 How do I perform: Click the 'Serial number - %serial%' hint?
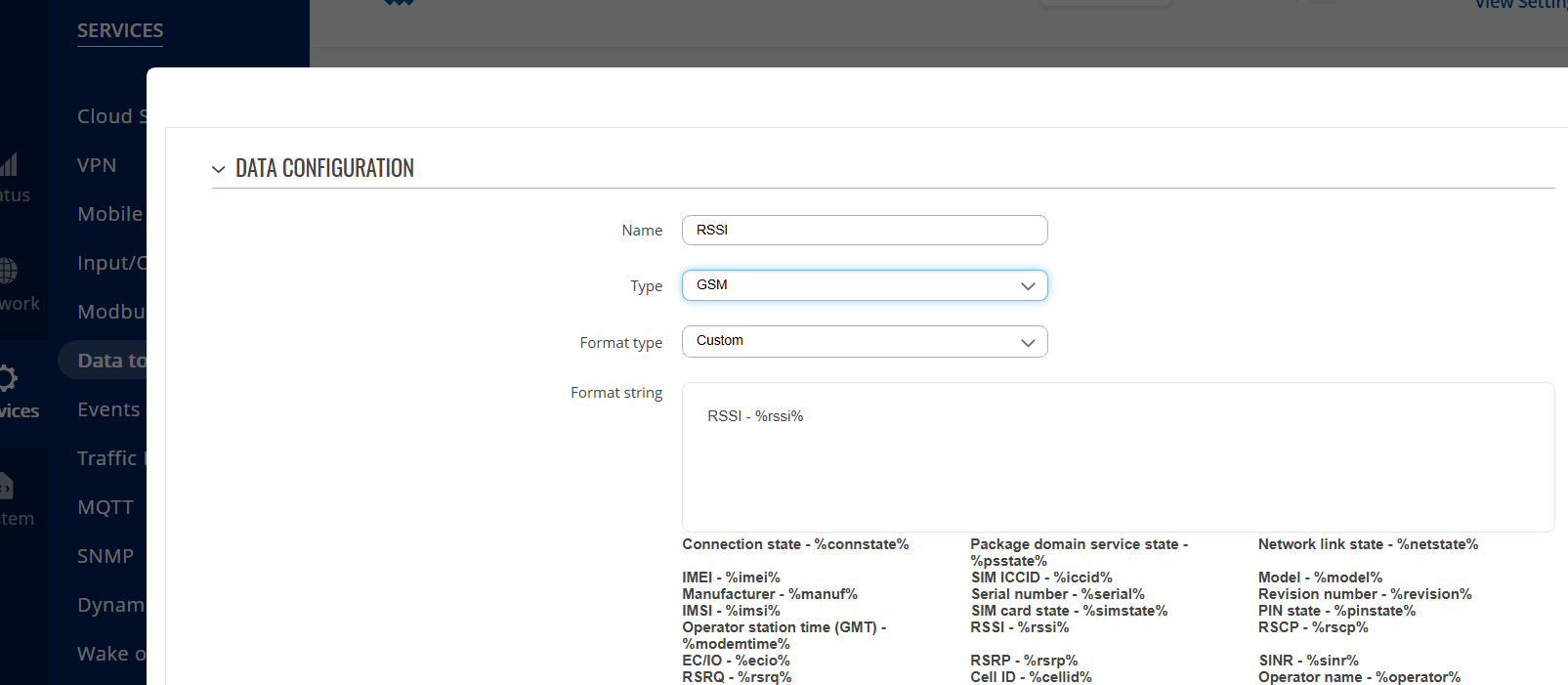pos(1057,594)
